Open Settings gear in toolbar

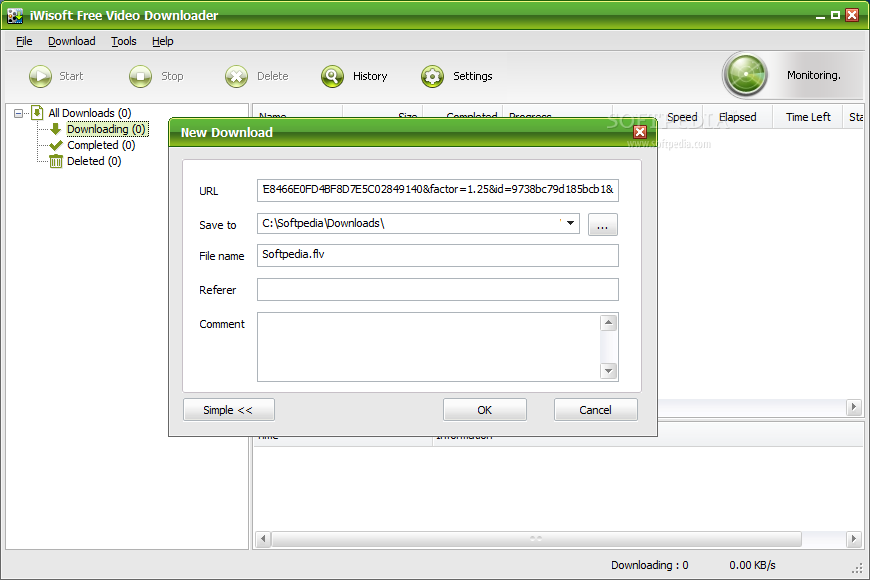tap(432, 76)
